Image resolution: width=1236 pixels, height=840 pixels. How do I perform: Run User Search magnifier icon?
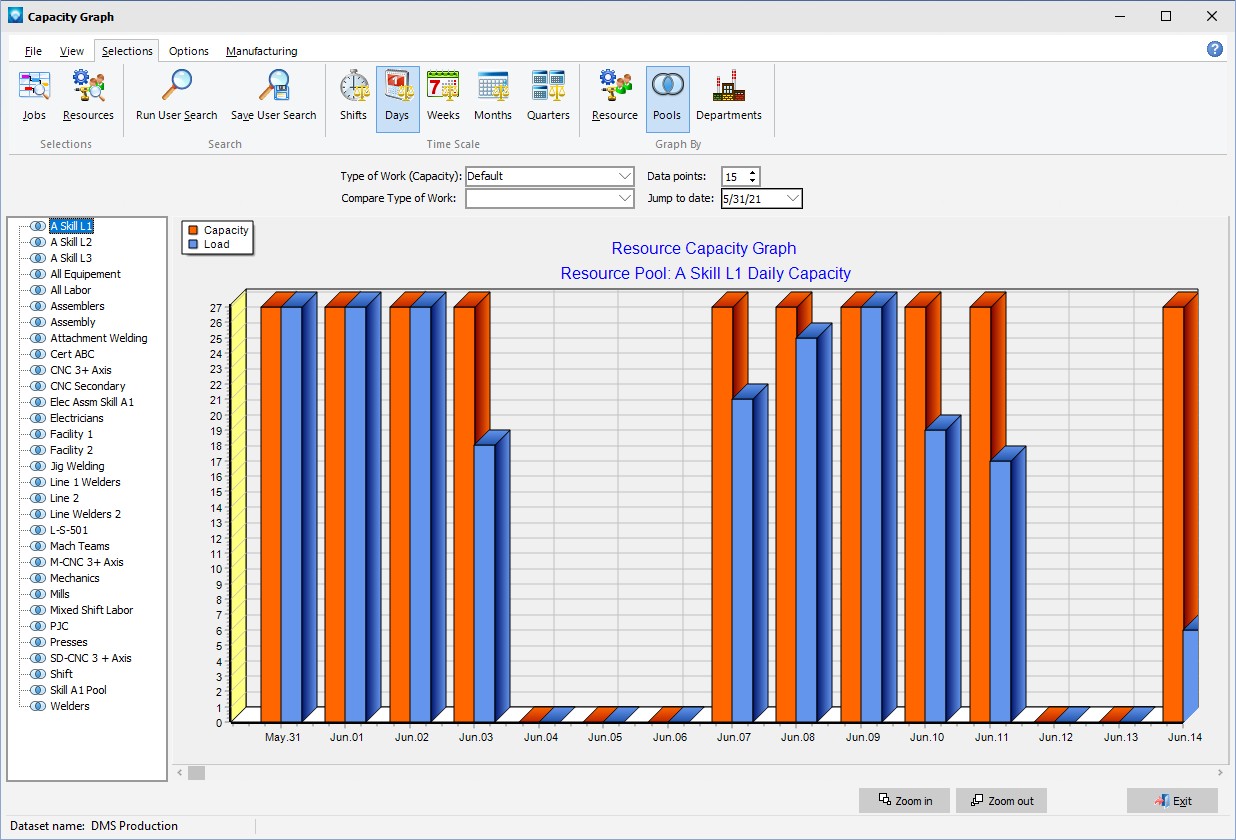point(176,87)
